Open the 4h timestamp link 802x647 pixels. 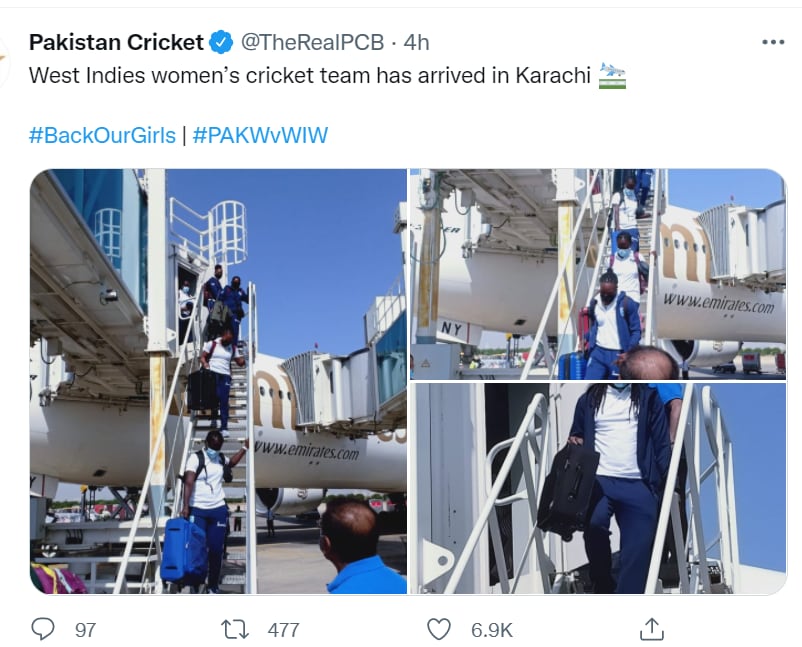coord(416,42)
